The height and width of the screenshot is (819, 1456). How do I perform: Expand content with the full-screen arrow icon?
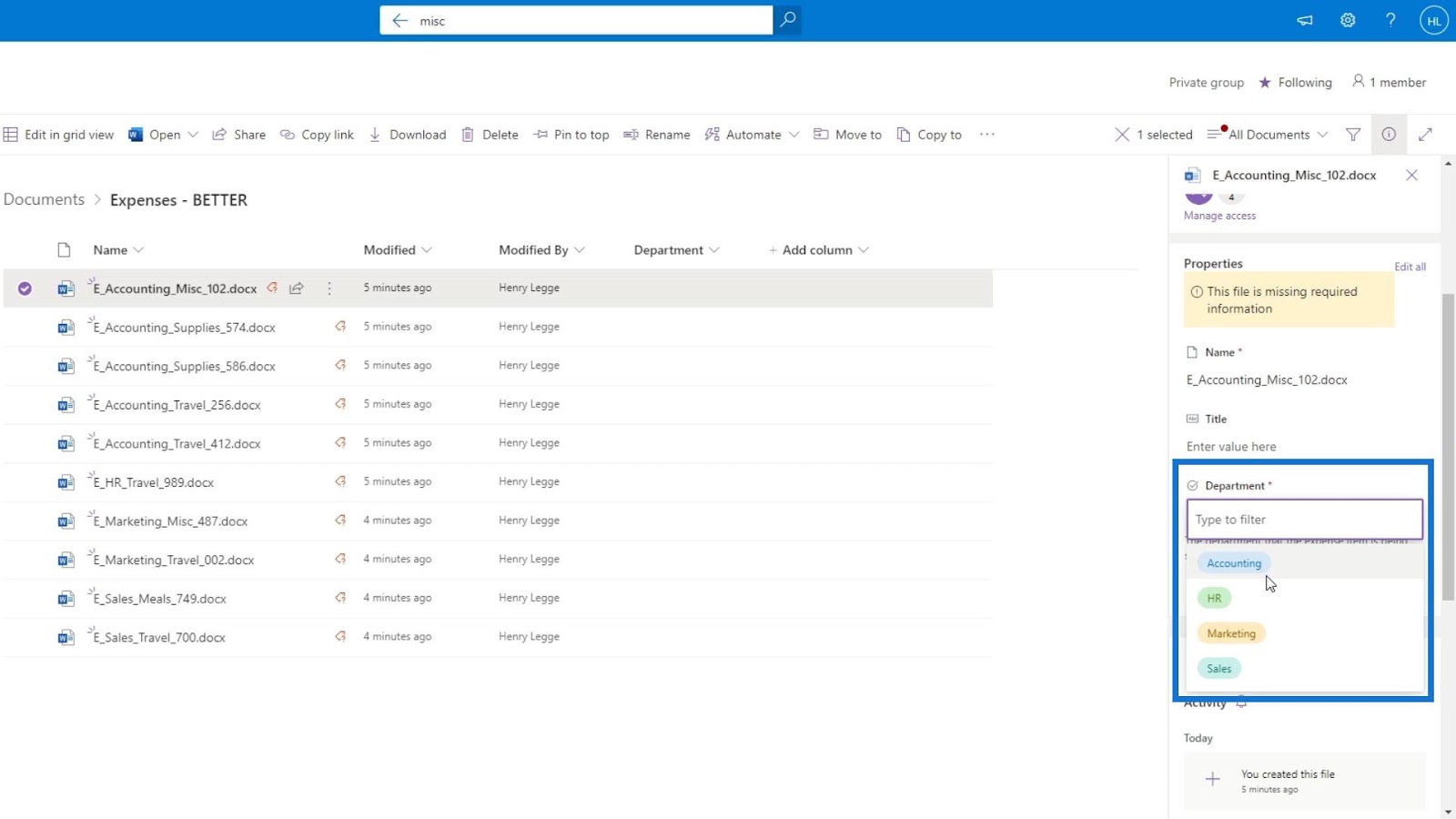coord(1426,135)
